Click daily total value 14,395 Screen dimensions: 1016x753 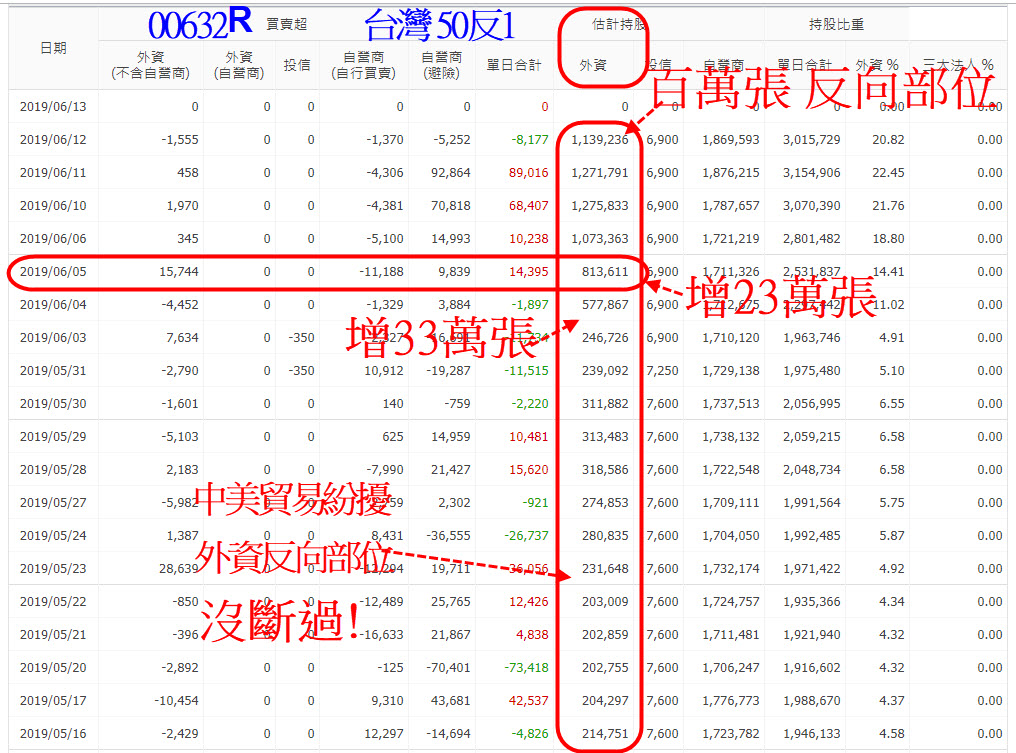click(x=528, y=272)
